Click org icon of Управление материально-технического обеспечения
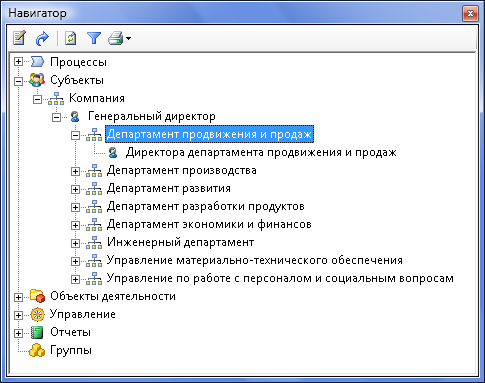 (94, 260)
